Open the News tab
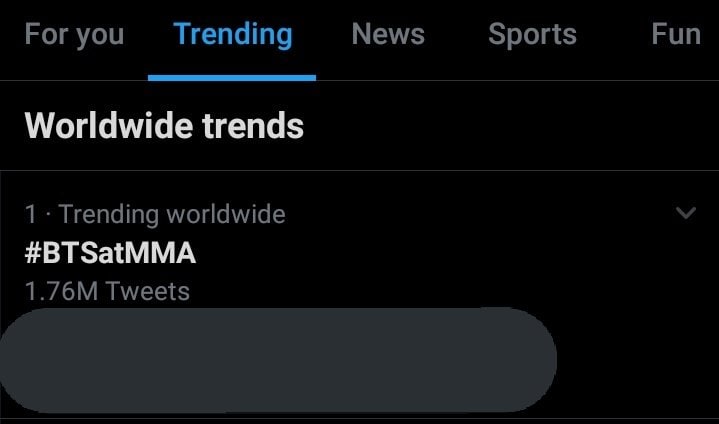719x424 pixels. tap(388, 35)
